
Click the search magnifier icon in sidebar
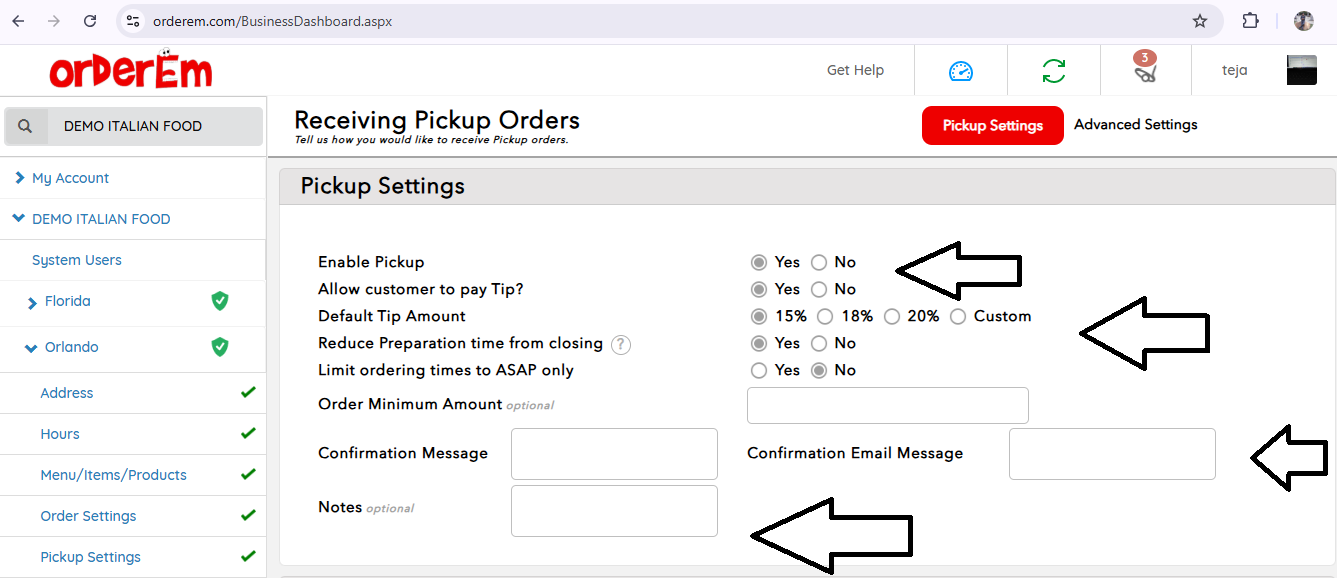pyautogui.click(x=26, y=126)
